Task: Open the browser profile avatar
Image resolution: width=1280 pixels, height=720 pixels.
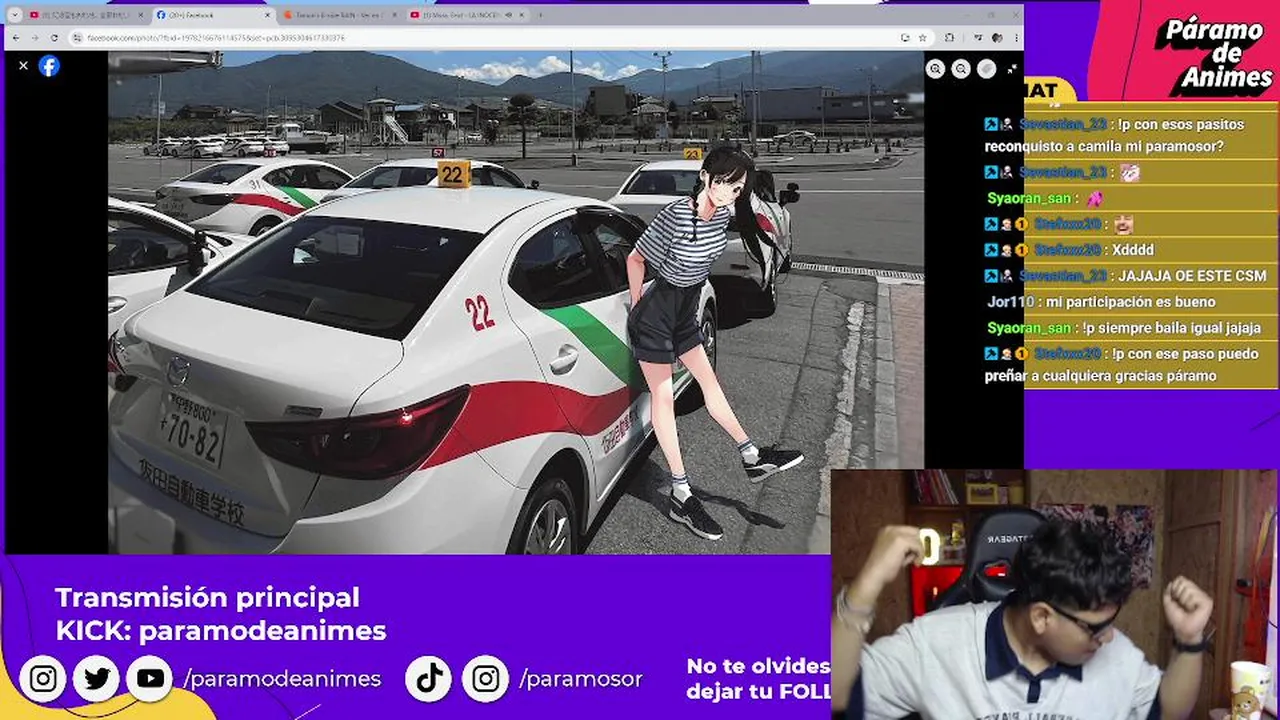Action: pyautogui.click(x=997, y=38)
